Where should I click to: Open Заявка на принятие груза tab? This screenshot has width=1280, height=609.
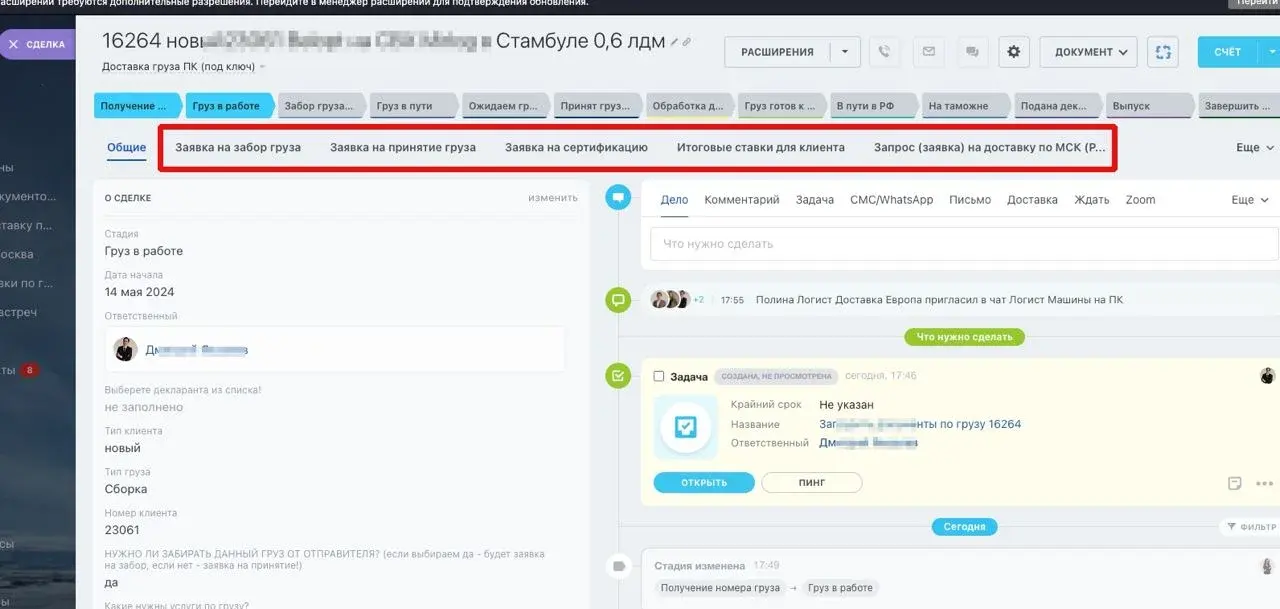tap(403, 147)
